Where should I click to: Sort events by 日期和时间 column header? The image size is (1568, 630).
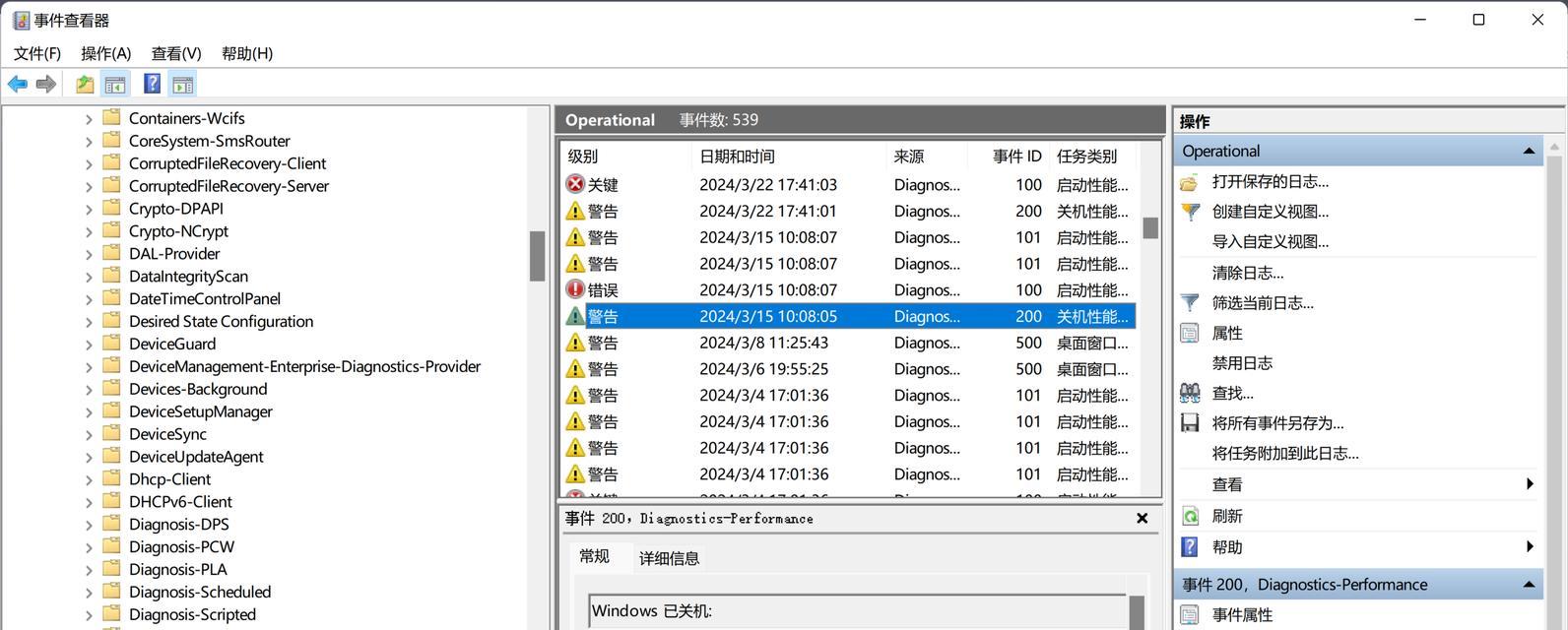(x=789, y=157)
